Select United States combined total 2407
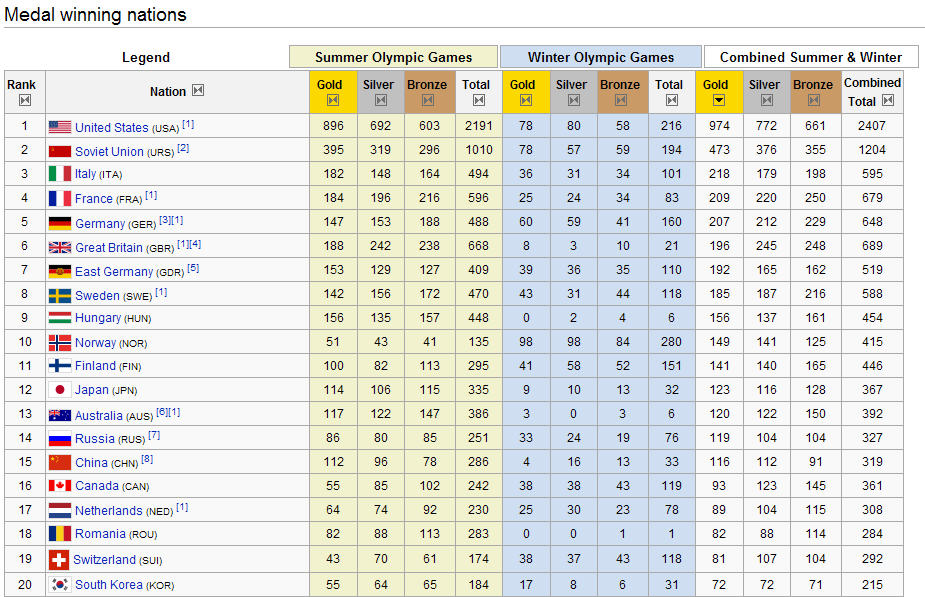The width and height of the screenshot is (925, 597). click(x=872, y=126)
